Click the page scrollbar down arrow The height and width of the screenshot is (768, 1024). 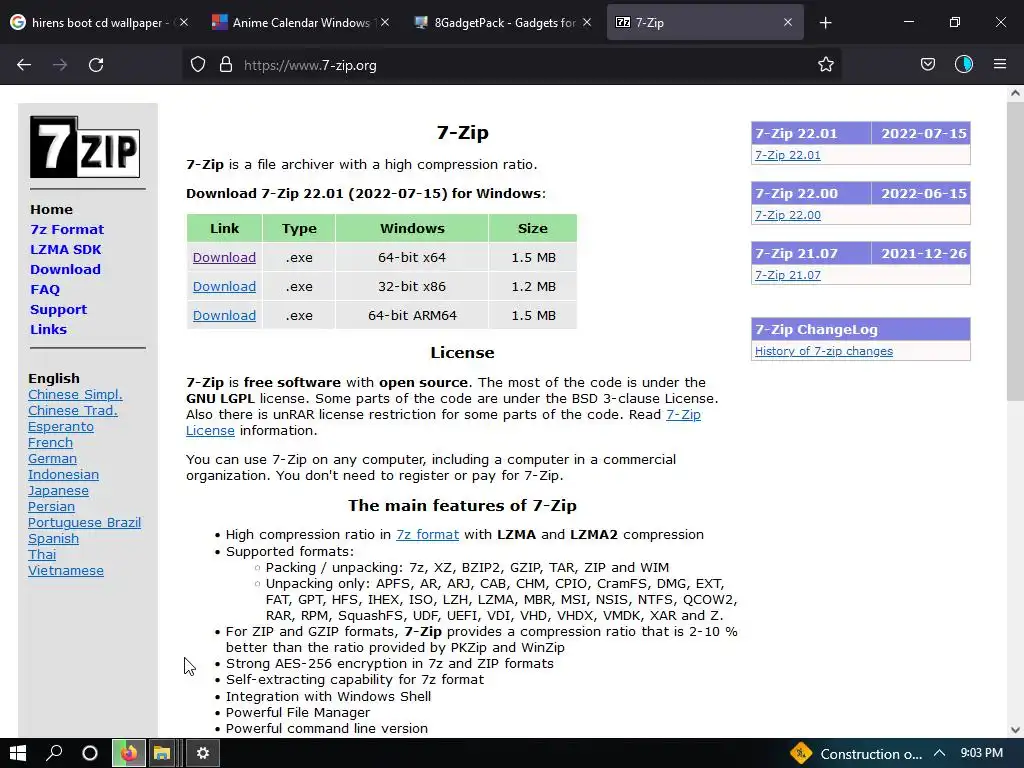[1015, 729]
